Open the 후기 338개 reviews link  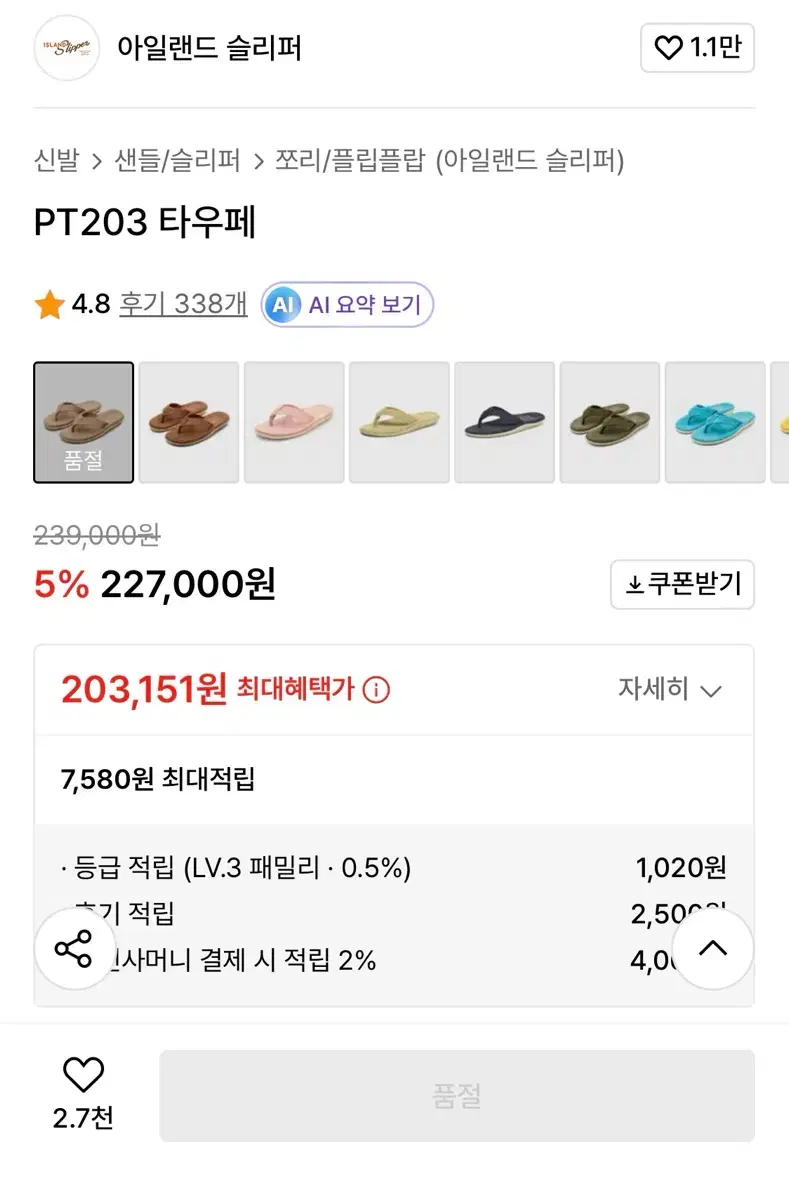pyautogui.click(x=183, y=304)
